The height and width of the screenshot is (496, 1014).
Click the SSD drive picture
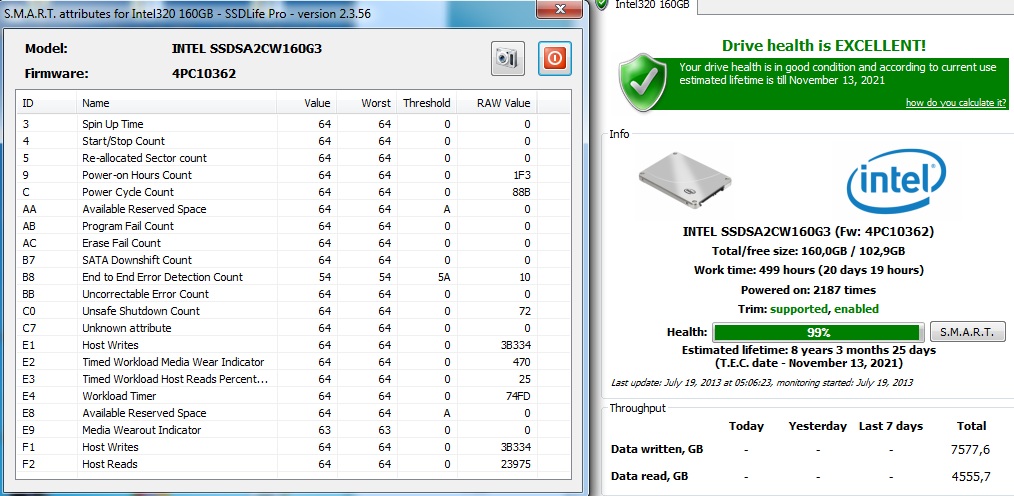coord(685,180)
